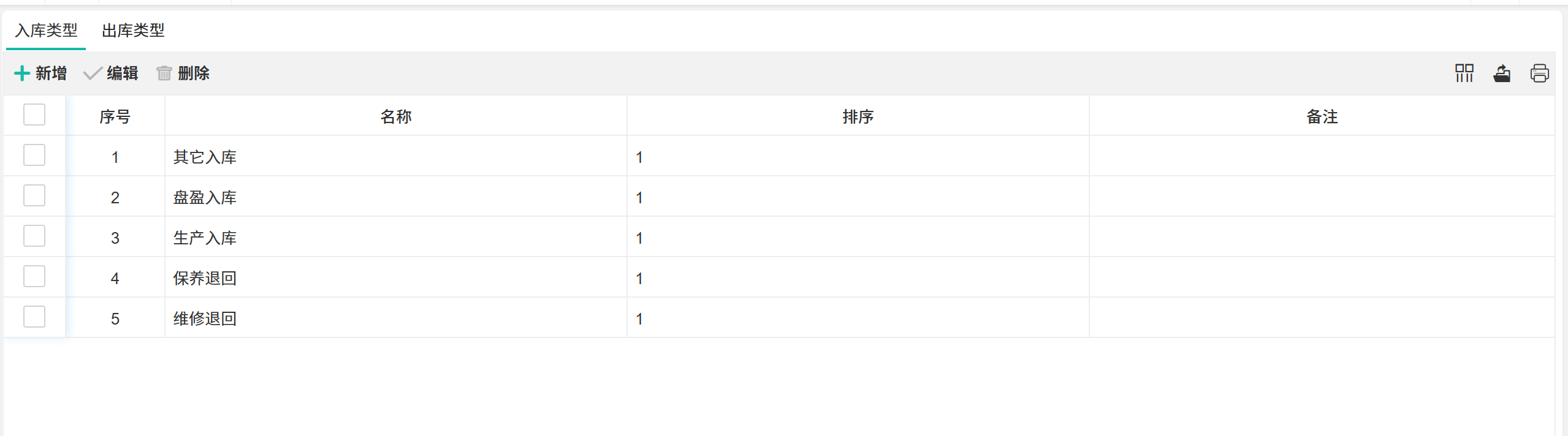The height and width of the screenshot is (436, 1568).
Task: Click the green plus add icon
Action: click(x=22, y=73)
